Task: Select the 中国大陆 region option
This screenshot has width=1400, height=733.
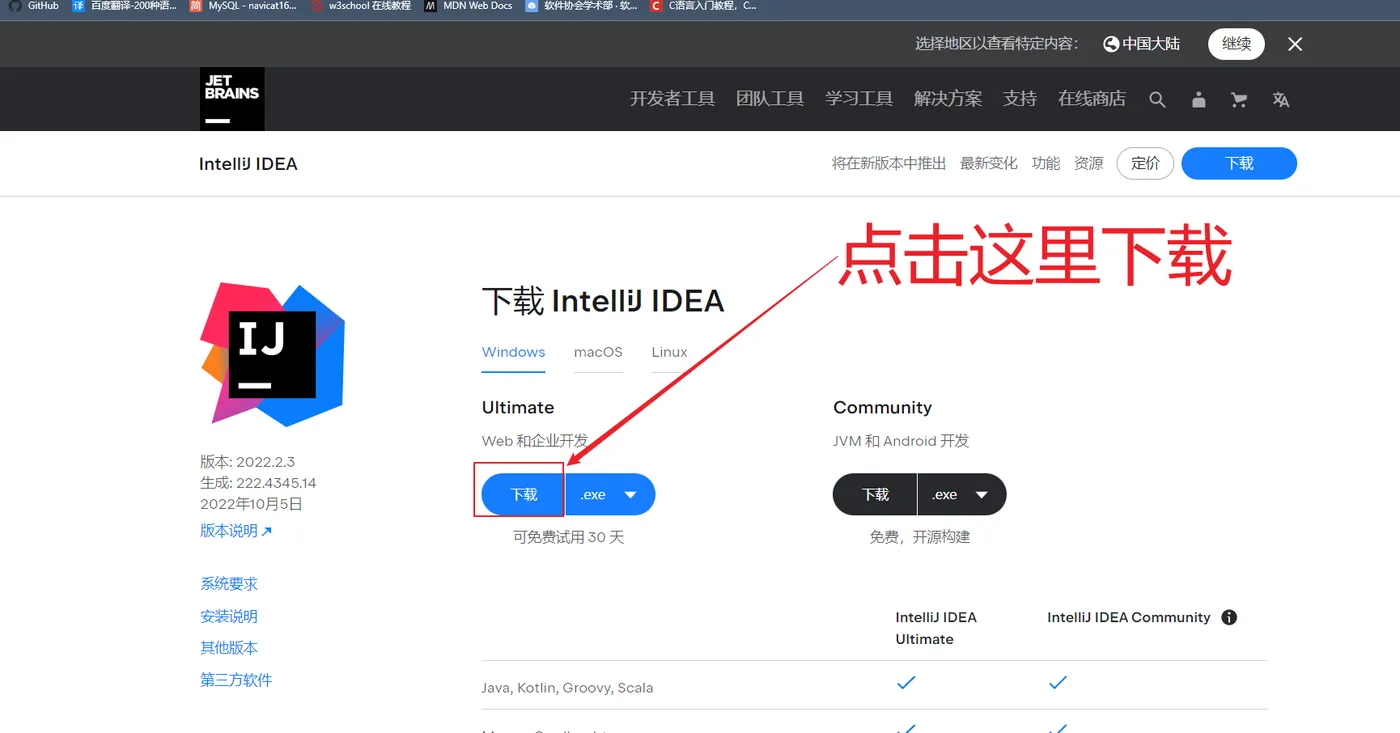Action: (x=1142, y=44)
